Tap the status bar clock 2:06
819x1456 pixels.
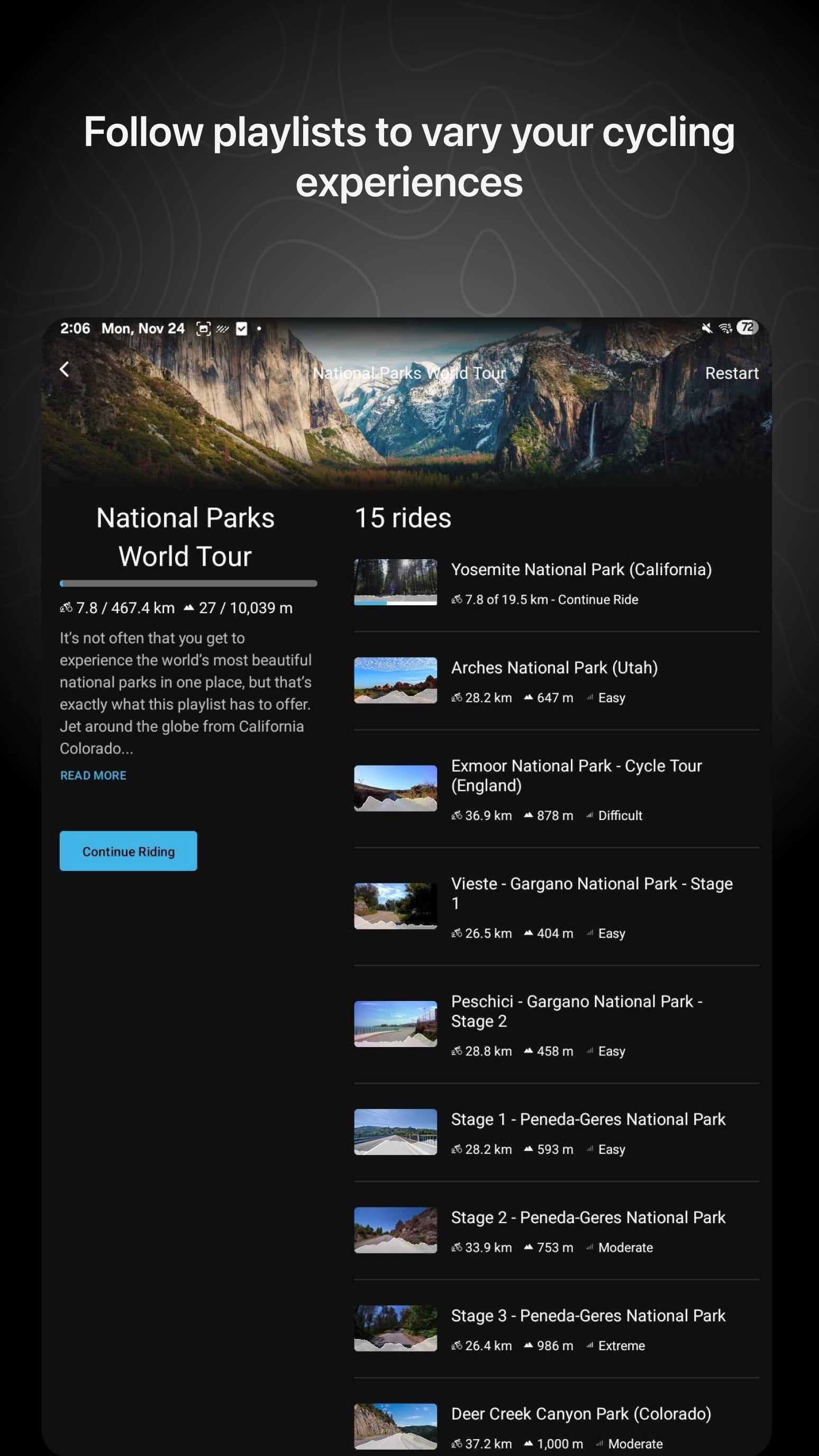click(75, 329)
